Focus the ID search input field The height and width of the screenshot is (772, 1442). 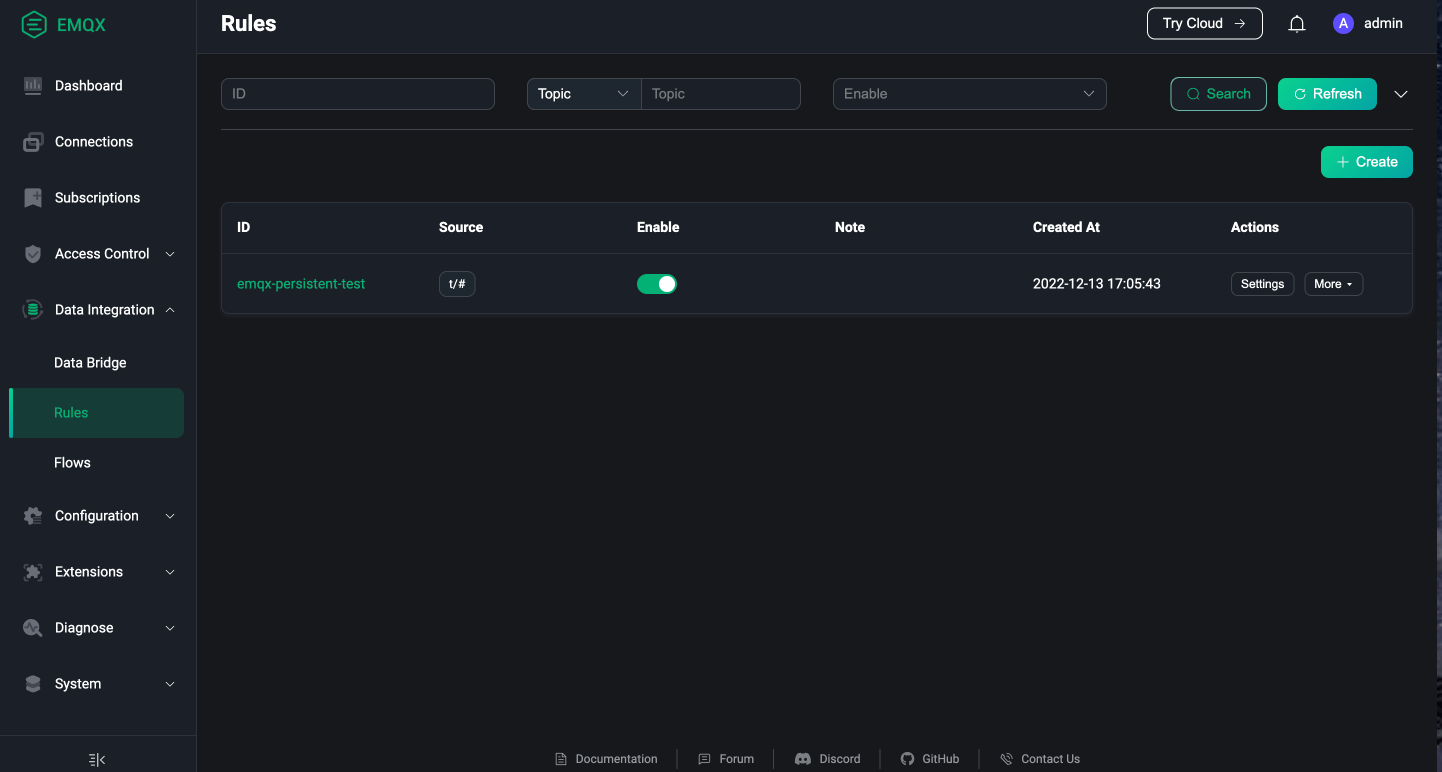pyautogui.click(x=357, y=94)
